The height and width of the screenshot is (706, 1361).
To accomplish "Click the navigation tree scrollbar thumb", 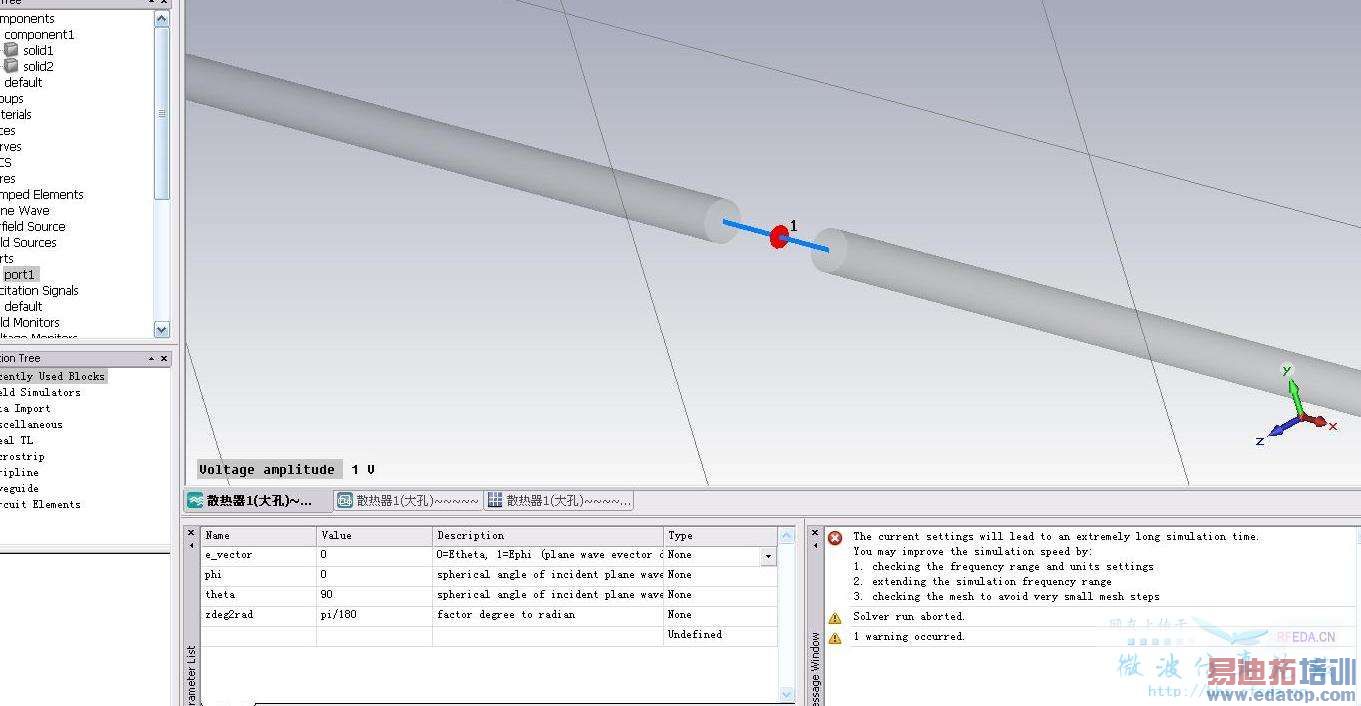I will click(162, 112).
